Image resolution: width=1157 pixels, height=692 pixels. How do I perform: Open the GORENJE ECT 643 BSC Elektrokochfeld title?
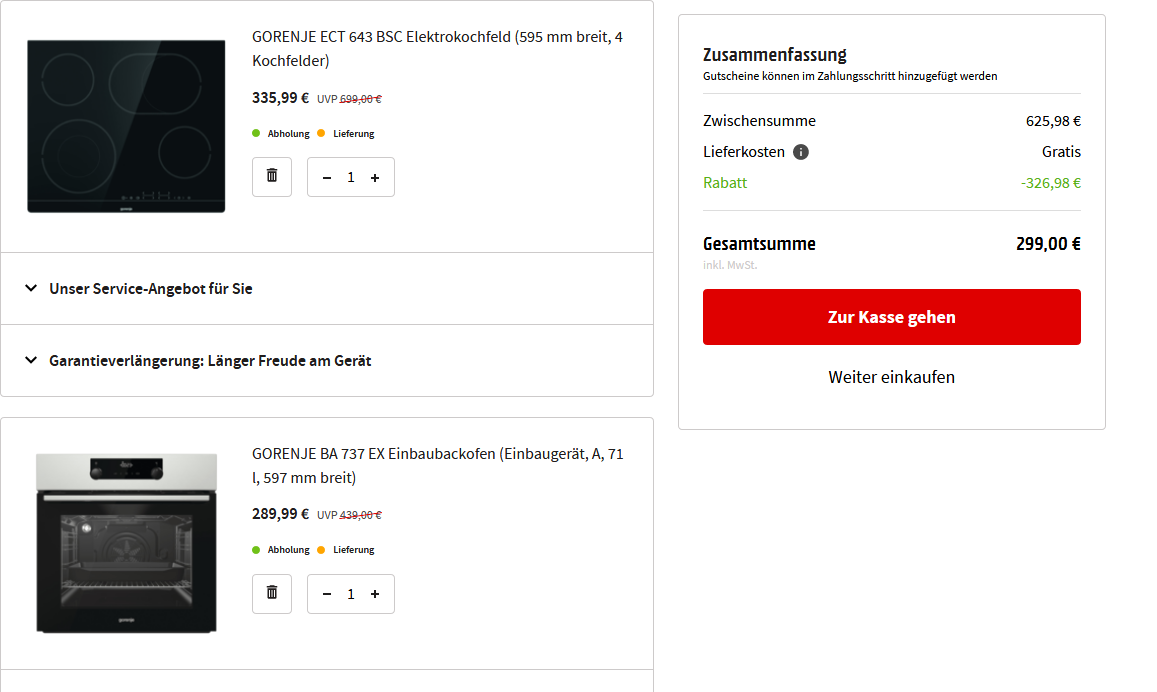[437, 48]
